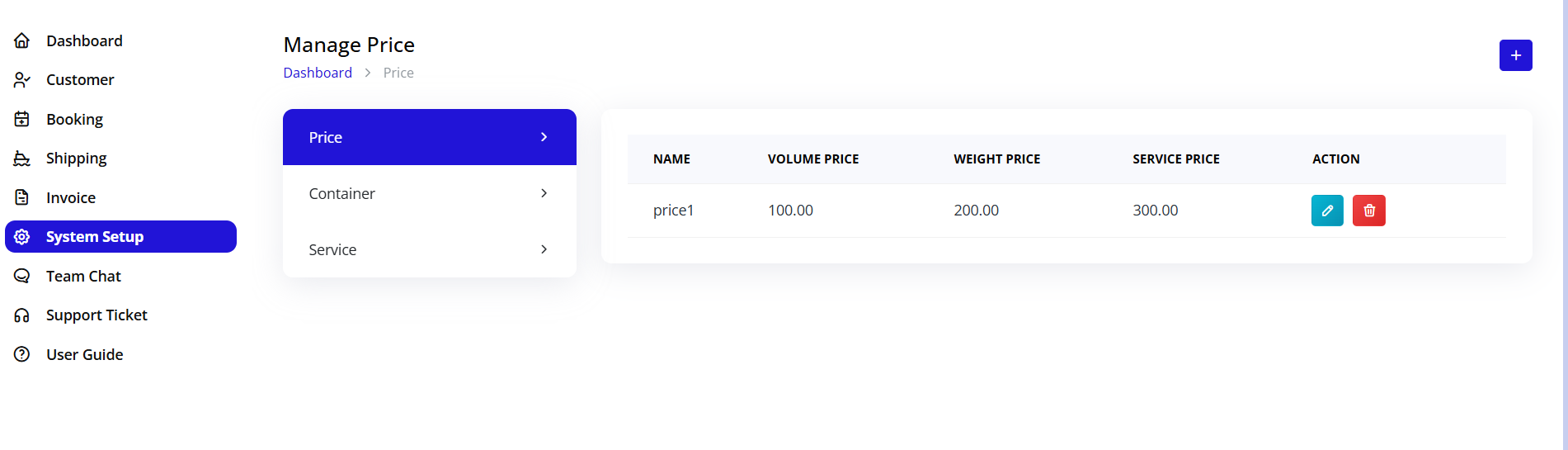The height and width of the screenshot is (450, 1568).
Task: Expand the Service chevron arrow
Action: pos(544,249)
